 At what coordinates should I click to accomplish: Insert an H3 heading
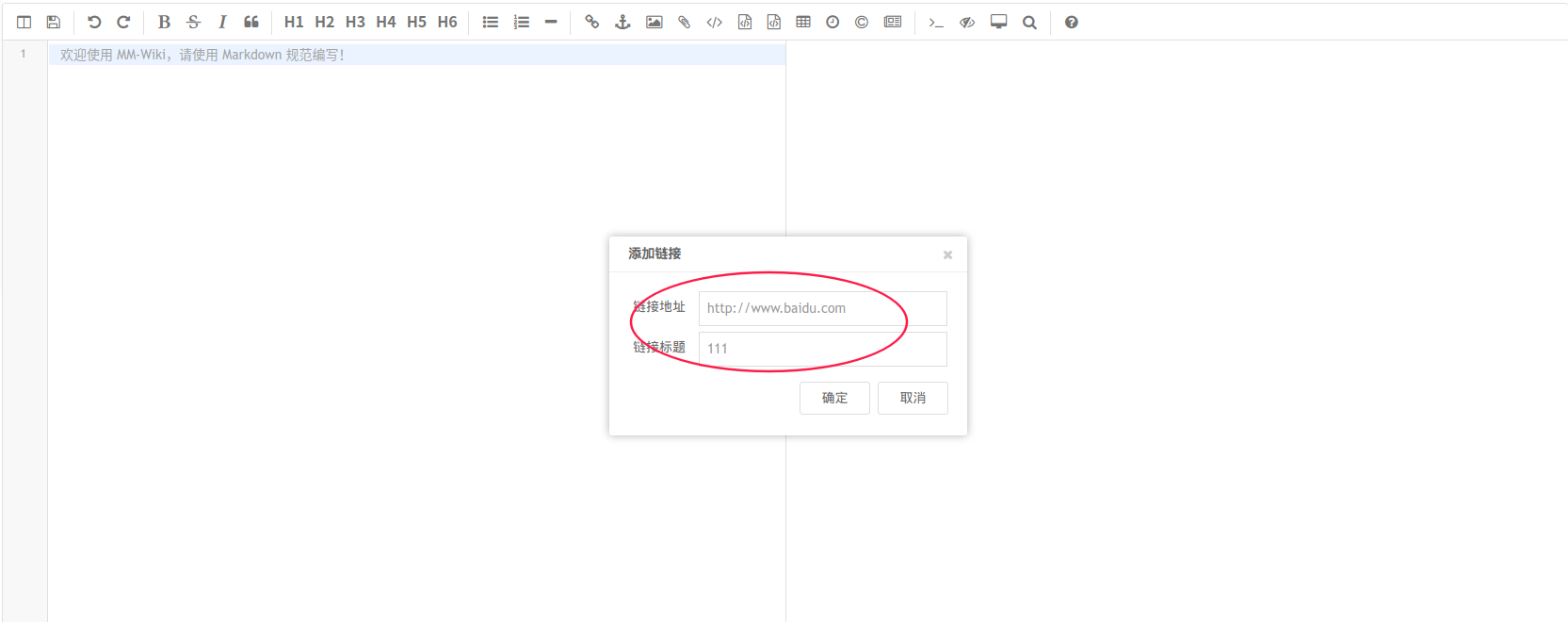355,22
